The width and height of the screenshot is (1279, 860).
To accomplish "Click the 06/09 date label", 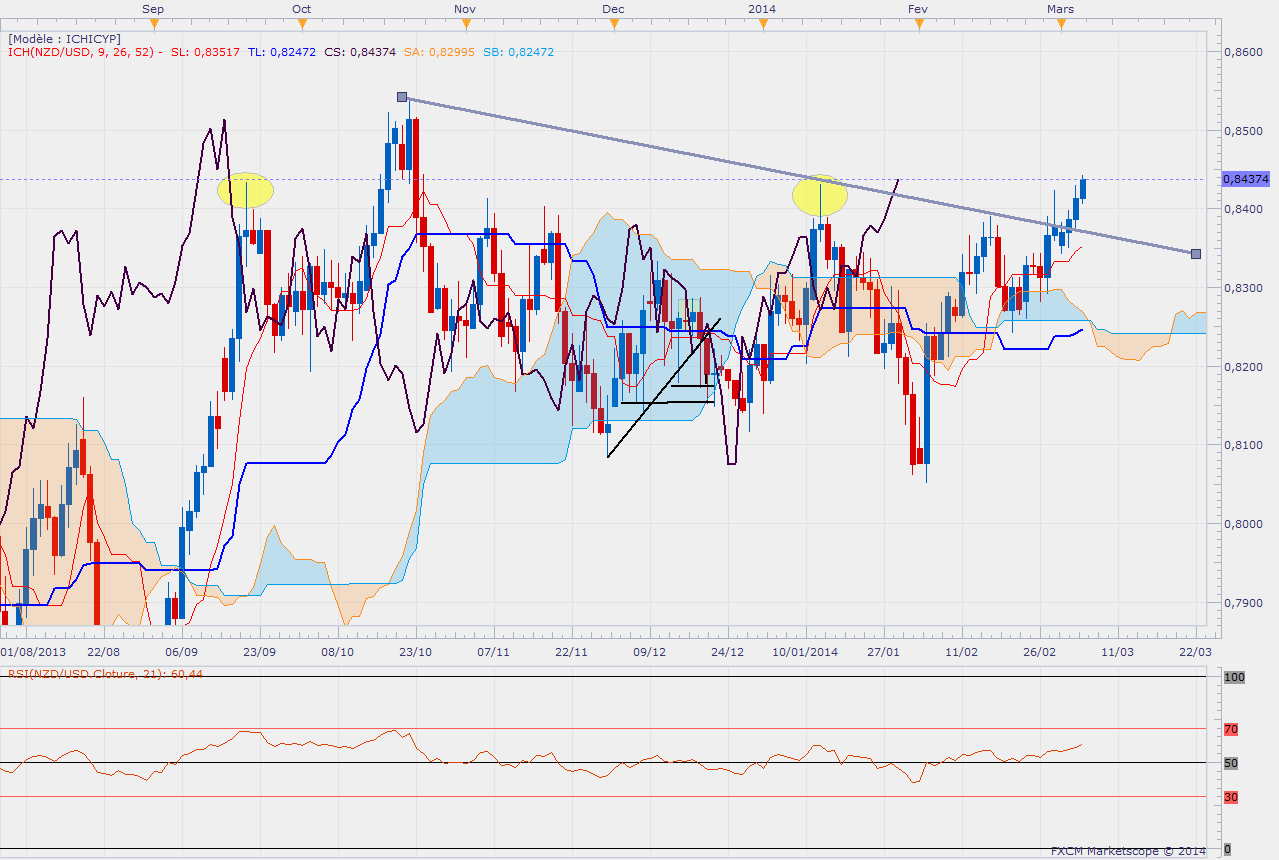I will 181,651.
